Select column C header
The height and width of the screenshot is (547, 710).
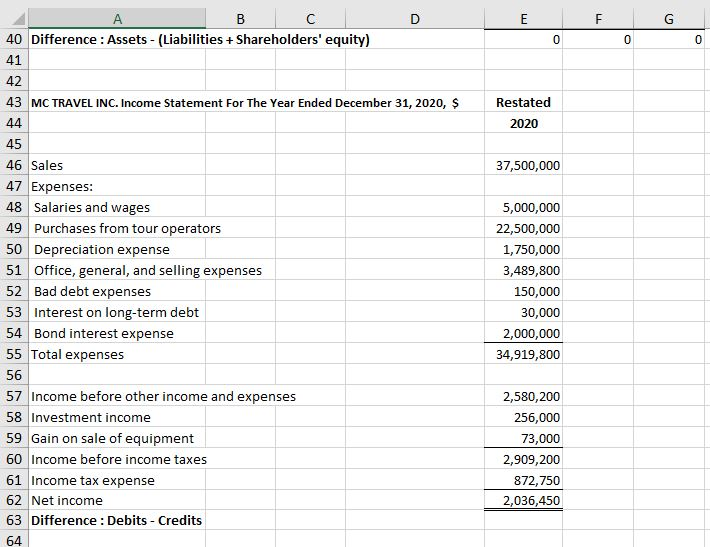point(310,19)
